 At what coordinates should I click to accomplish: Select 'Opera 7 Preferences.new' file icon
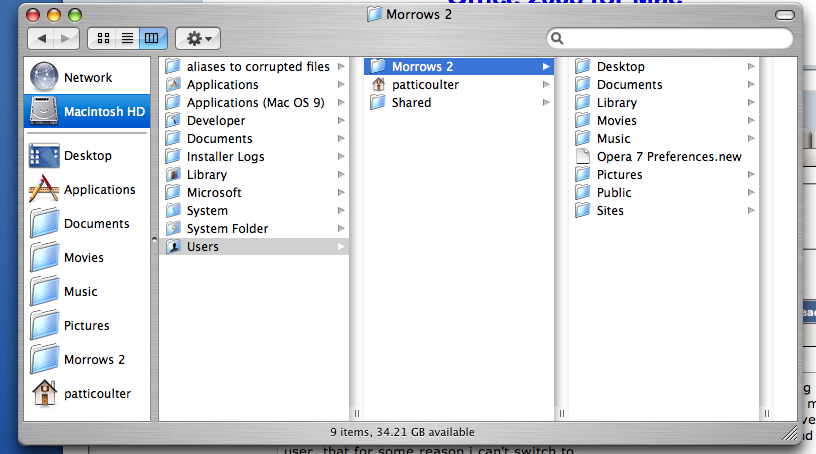583,156
